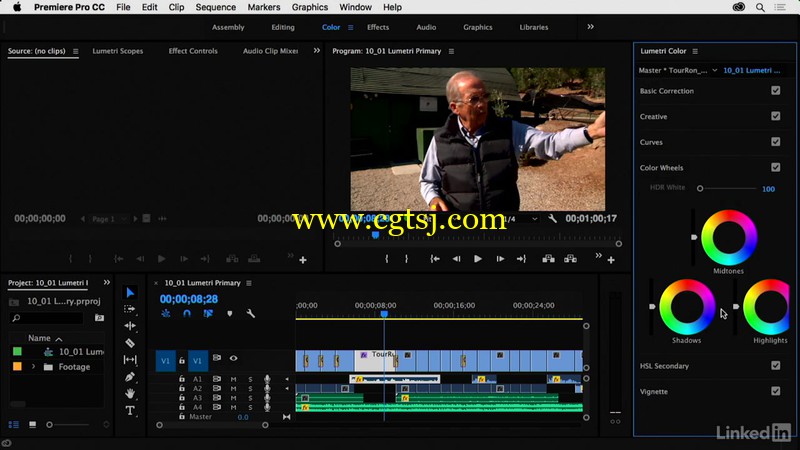Open Effect Controls tab
Screen dimensions: 800x450
coord(193,51)
